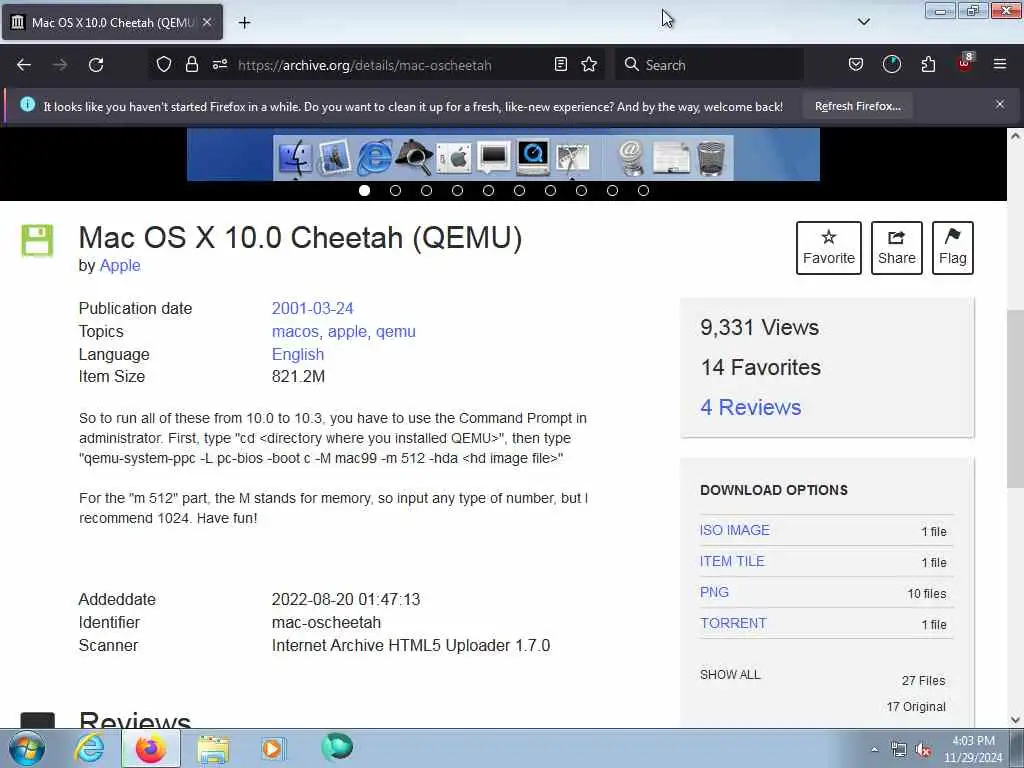Click the Mac OS X dock screenshot preview

click(503, 155)
